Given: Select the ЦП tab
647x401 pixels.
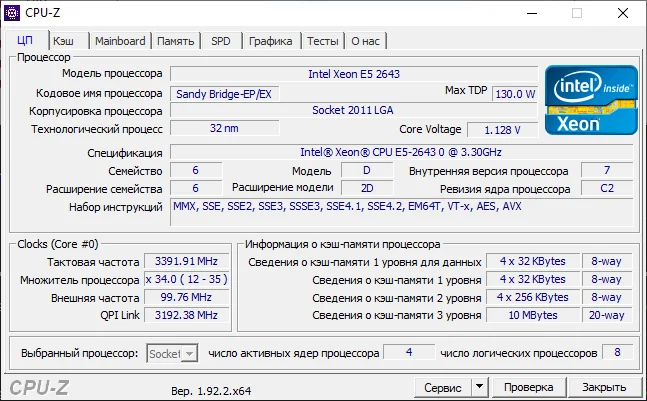Looking at the screenshot, I should [x=25, y=40].
